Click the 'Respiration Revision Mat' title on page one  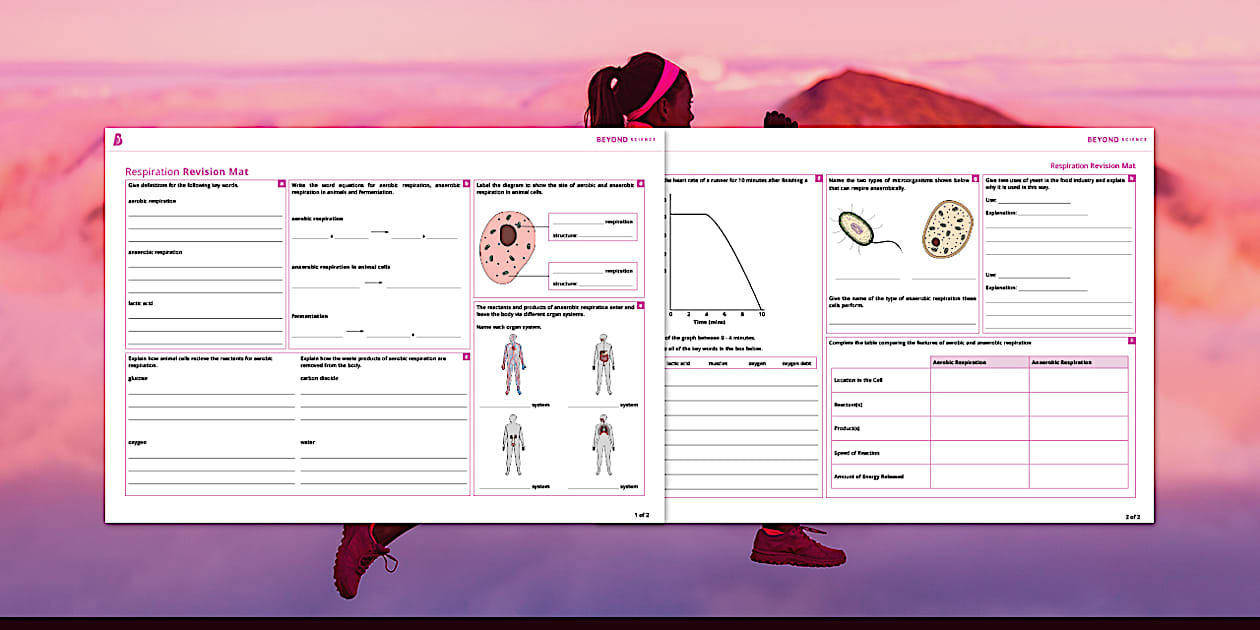tap(186, 170)
